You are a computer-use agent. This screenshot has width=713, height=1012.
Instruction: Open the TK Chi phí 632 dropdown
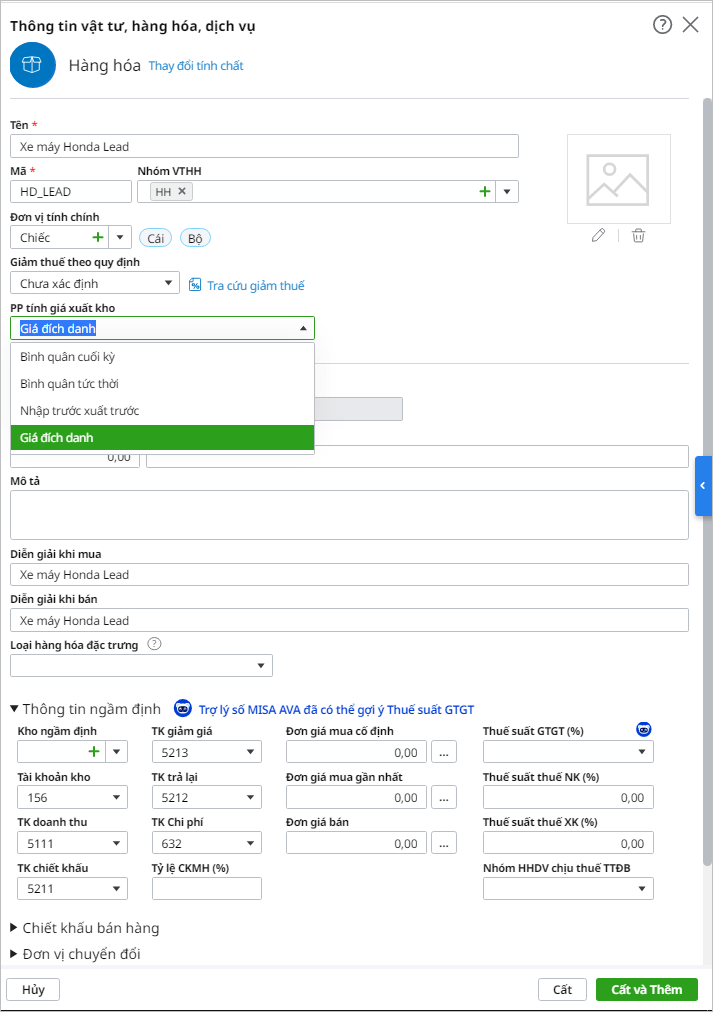point(250,843)
